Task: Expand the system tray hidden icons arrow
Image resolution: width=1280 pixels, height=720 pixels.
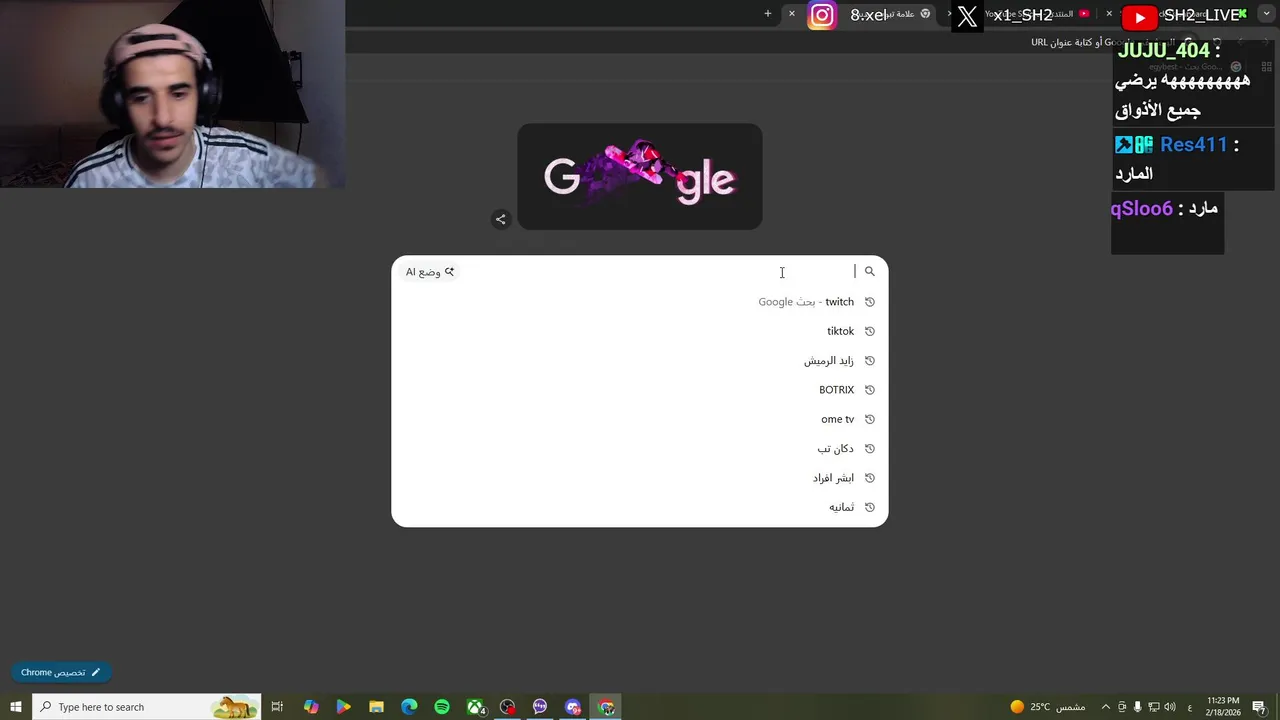Action: click(1105, 707)
